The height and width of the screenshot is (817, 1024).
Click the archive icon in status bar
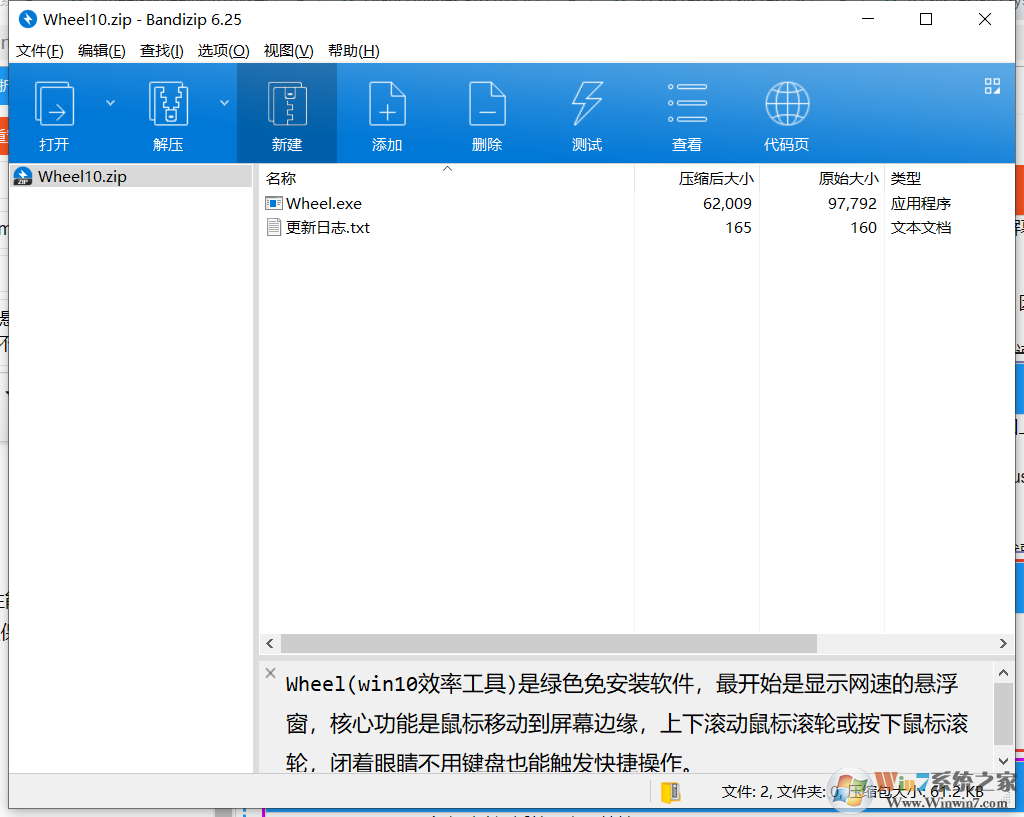(x=671, y=792)
